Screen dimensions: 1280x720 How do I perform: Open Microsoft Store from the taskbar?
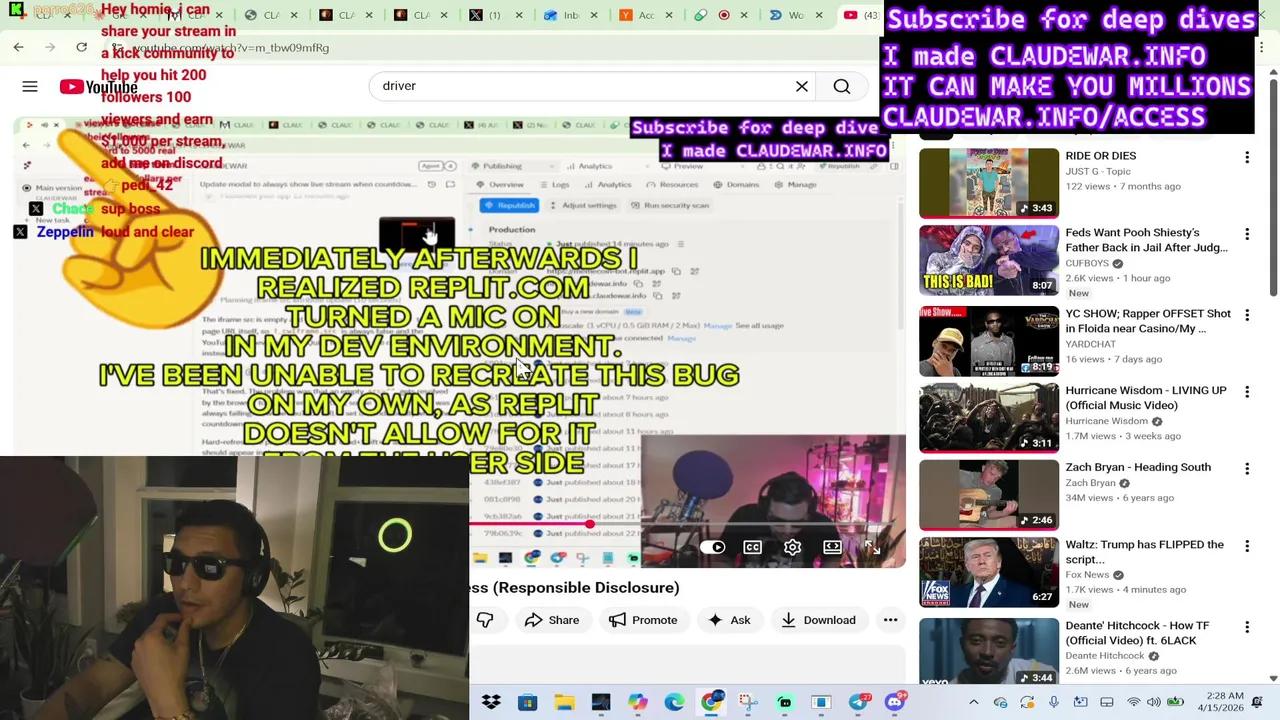(527, 702)
